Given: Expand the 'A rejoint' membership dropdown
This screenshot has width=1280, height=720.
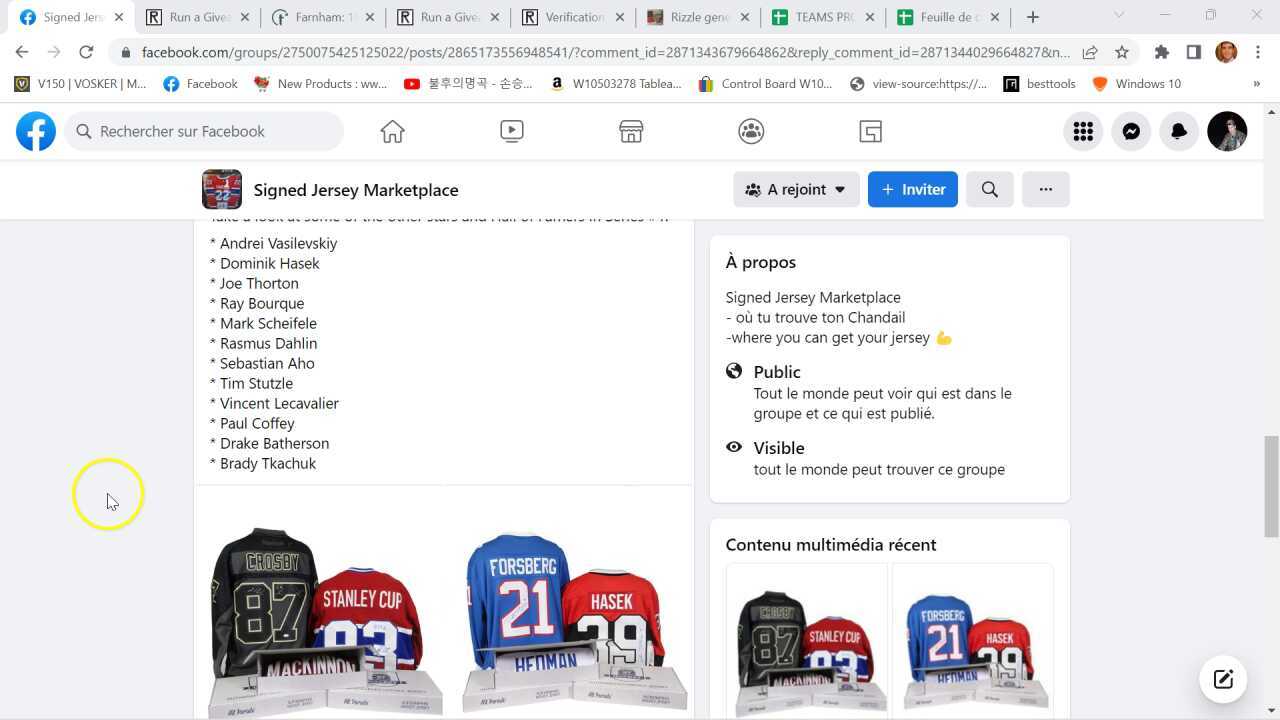Looking at the screenshot, I should [796, 189].
